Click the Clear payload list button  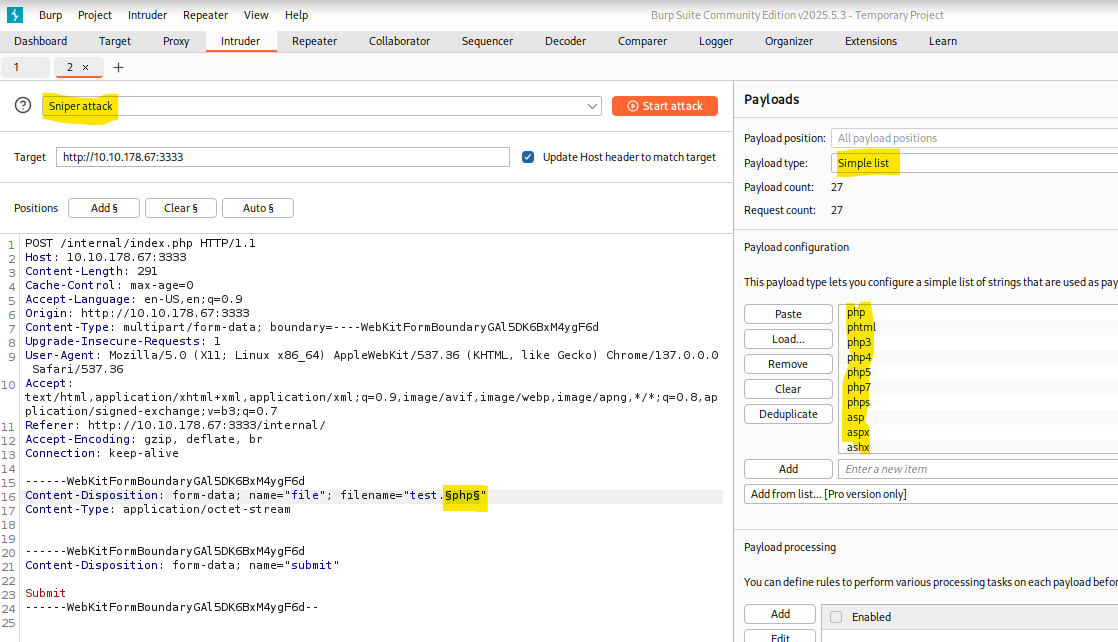point(788,389)
